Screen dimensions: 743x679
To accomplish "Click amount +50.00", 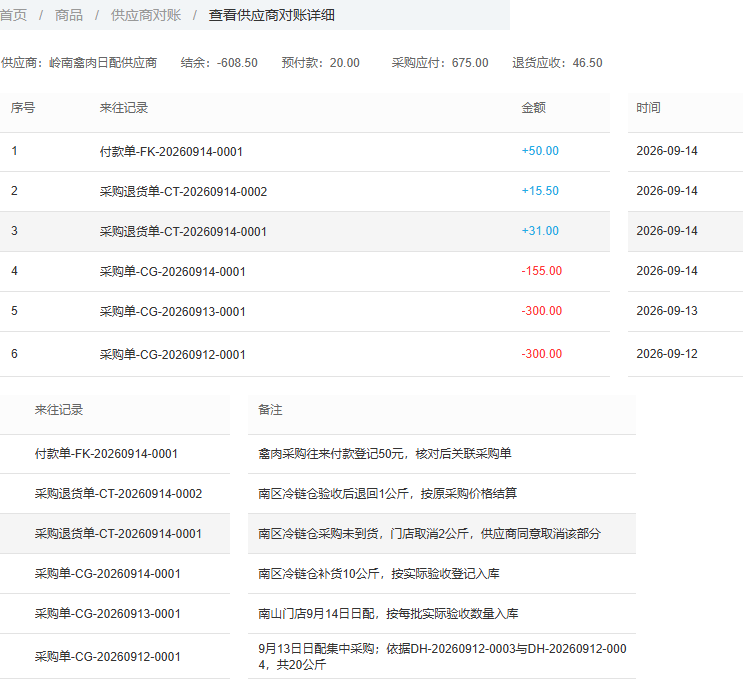I will (x=540, y=151).
